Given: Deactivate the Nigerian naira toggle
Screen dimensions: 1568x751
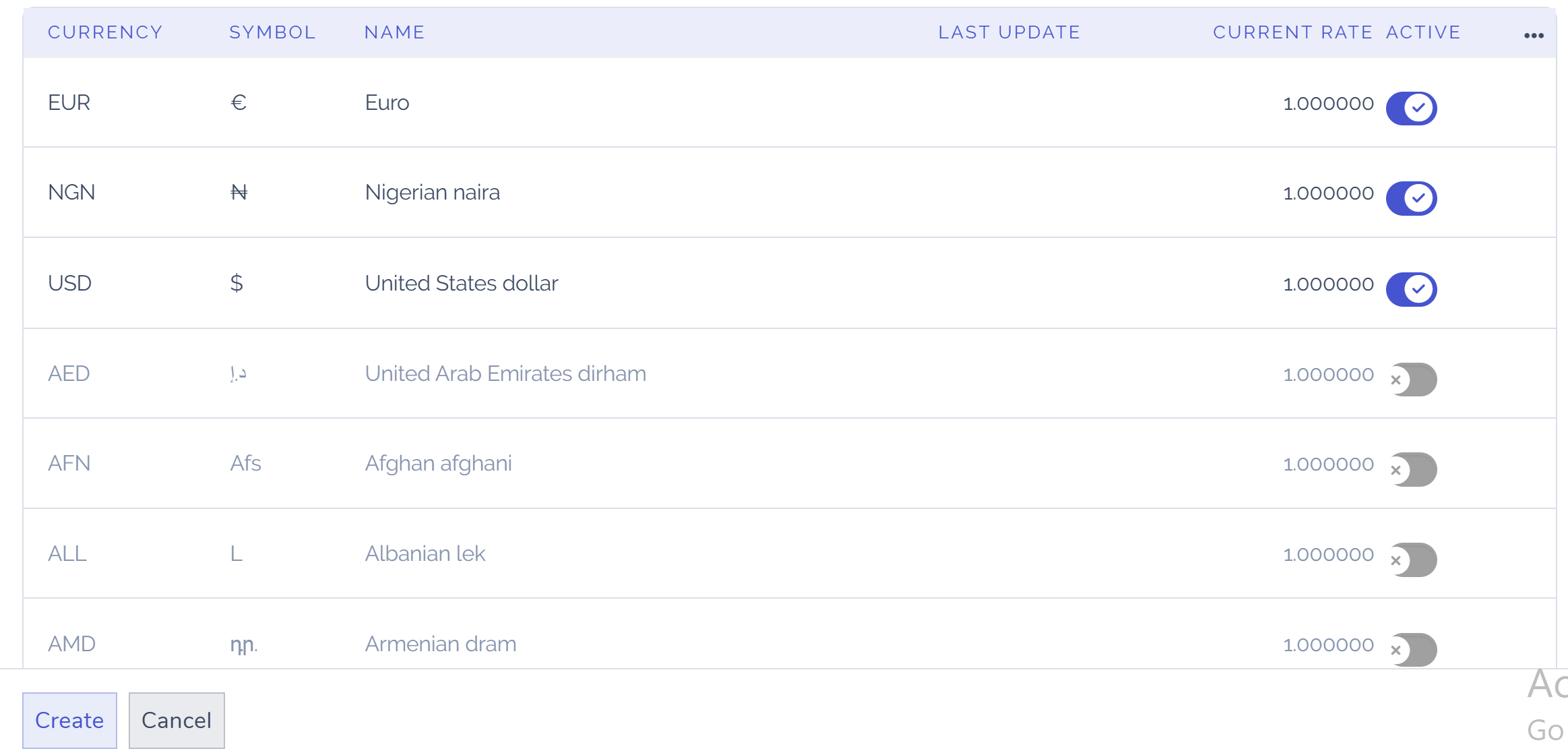Looking at the screenshot, I should pos(1411,198).
